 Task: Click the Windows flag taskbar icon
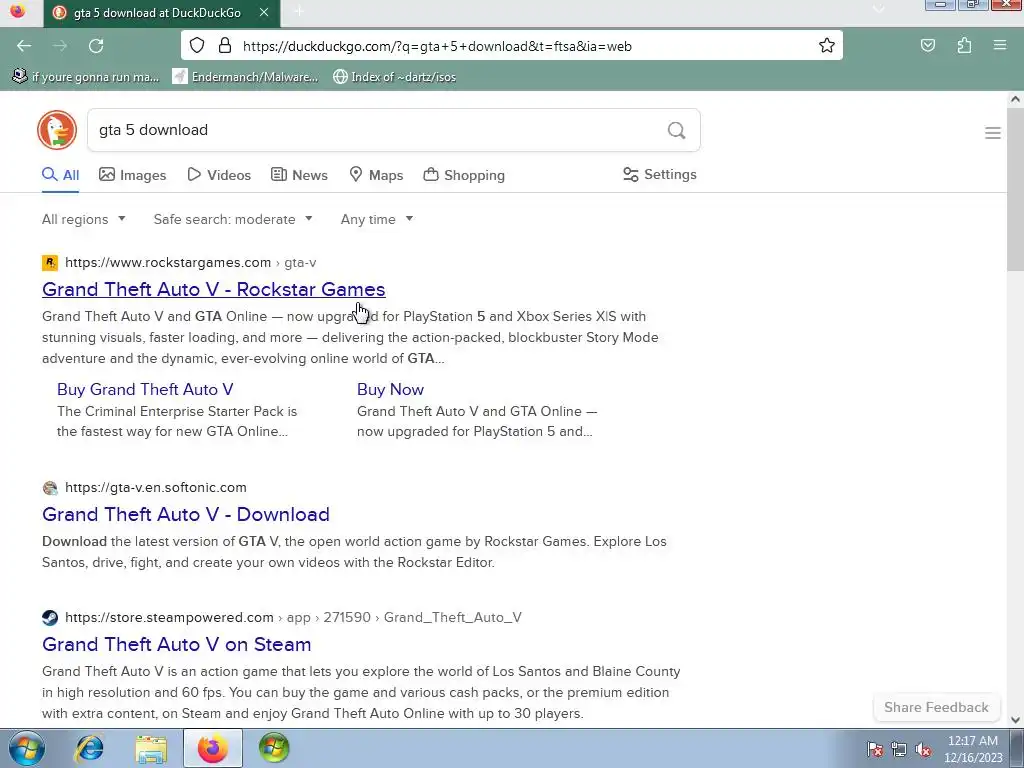coord(274,748)
